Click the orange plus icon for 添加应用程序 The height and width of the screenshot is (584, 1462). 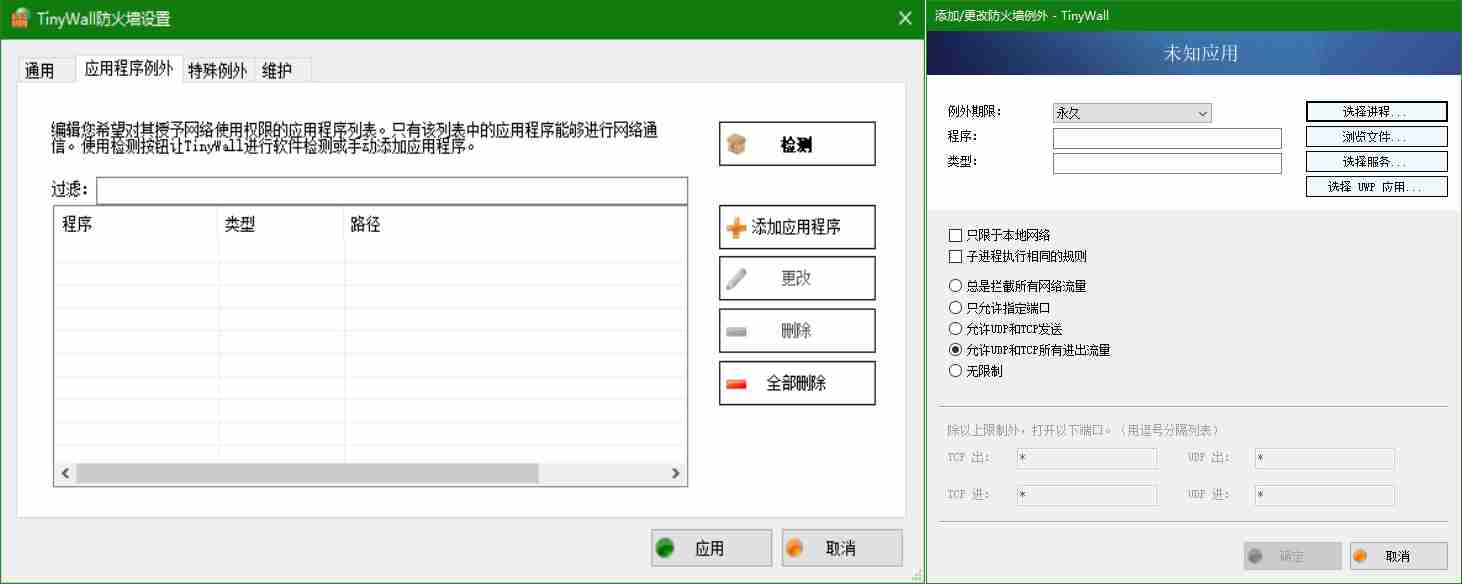click(x=736, y=228)
